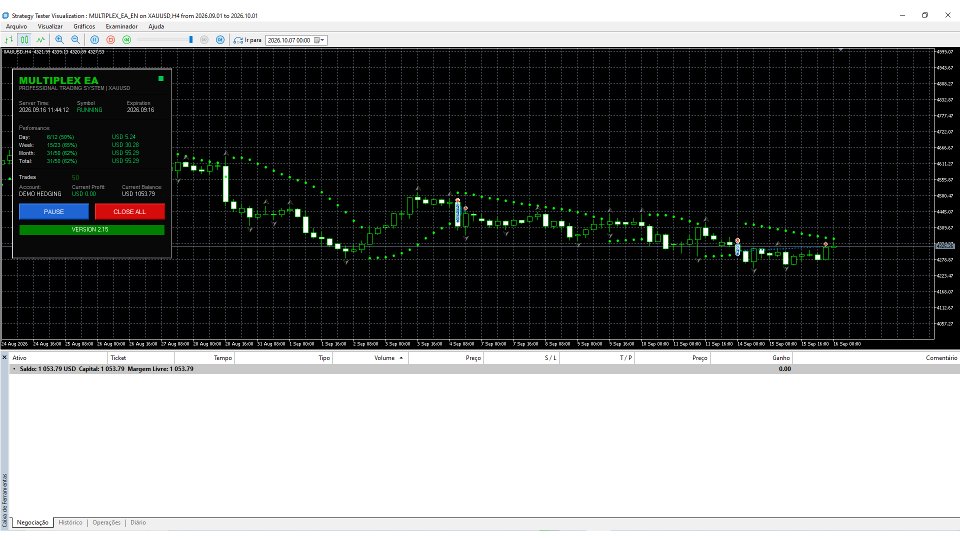Open the Gráficos menu
The width and height of the screenshot is (960, 540).
tap(84, 26)
